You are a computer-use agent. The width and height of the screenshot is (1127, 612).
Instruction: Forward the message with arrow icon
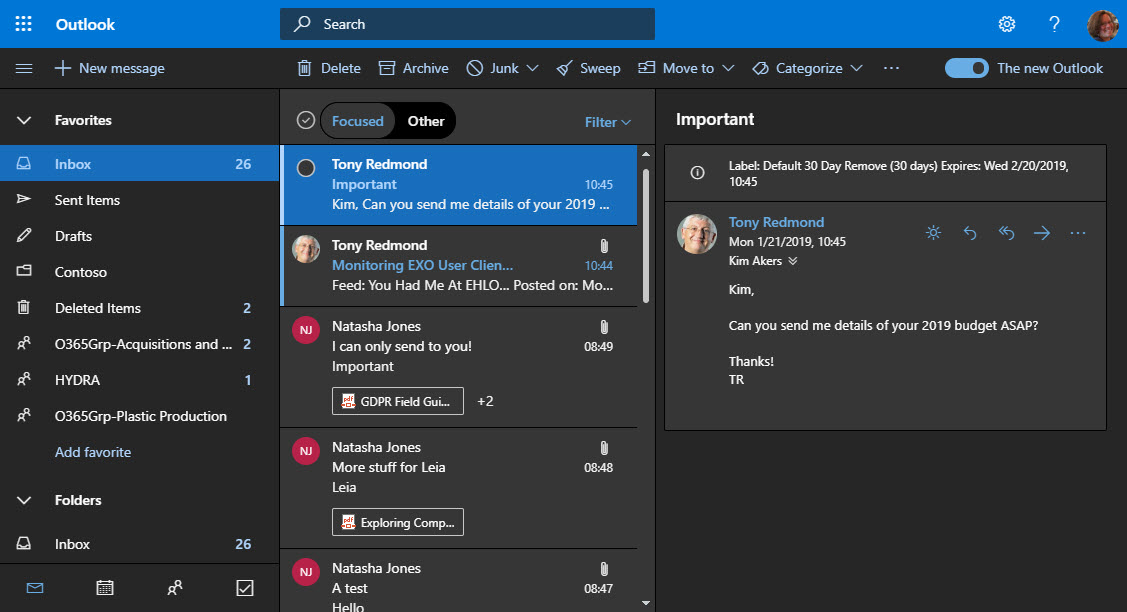click(x=1041, y=232)
